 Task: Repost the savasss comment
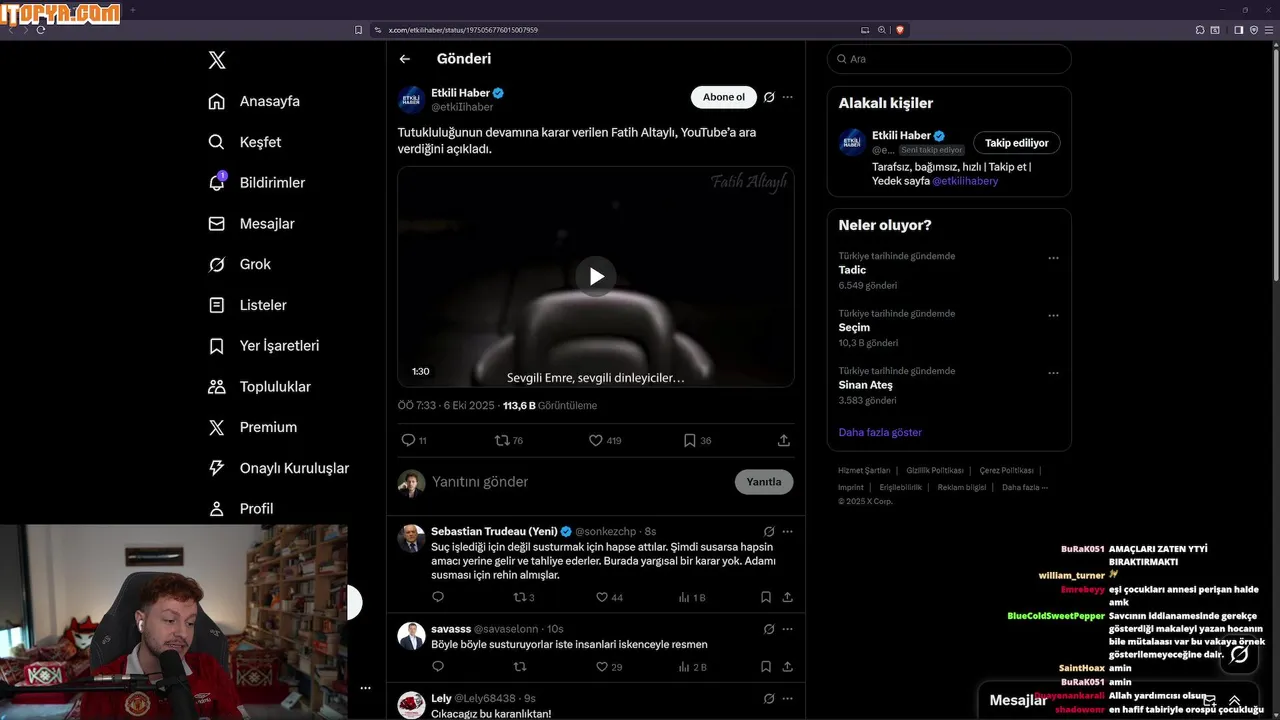[x=519, y=667]
